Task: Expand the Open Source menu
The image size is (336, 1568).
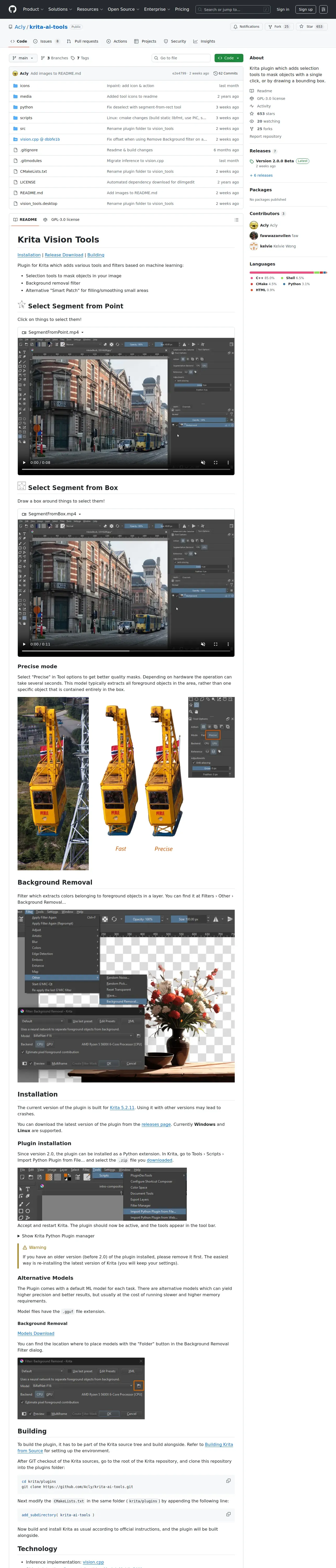Action: (123, 9)
